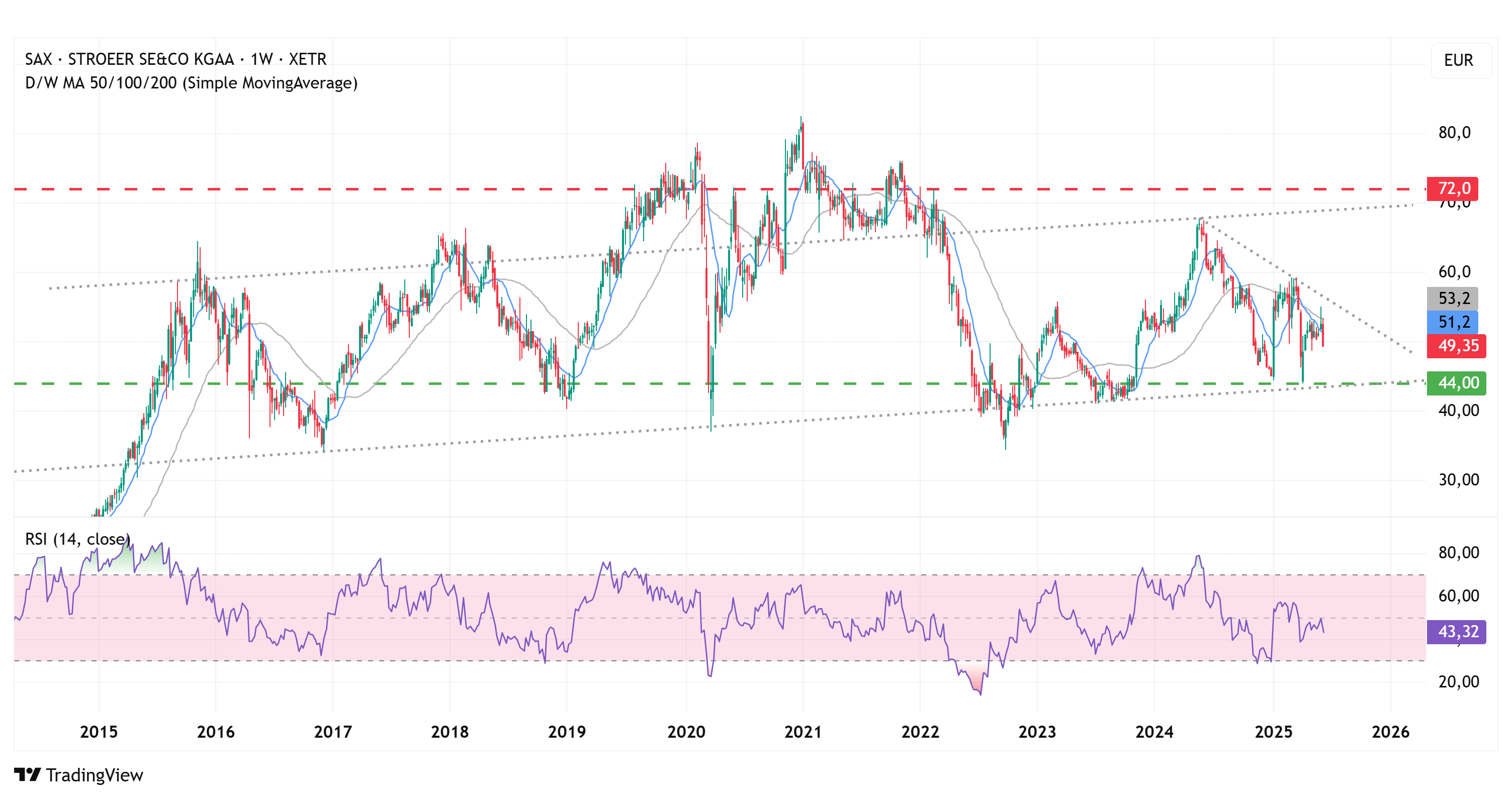Click the 2023 label on the time axis
The image size is (1512, 799).
pyautogui.click(x=1037, y=732)
